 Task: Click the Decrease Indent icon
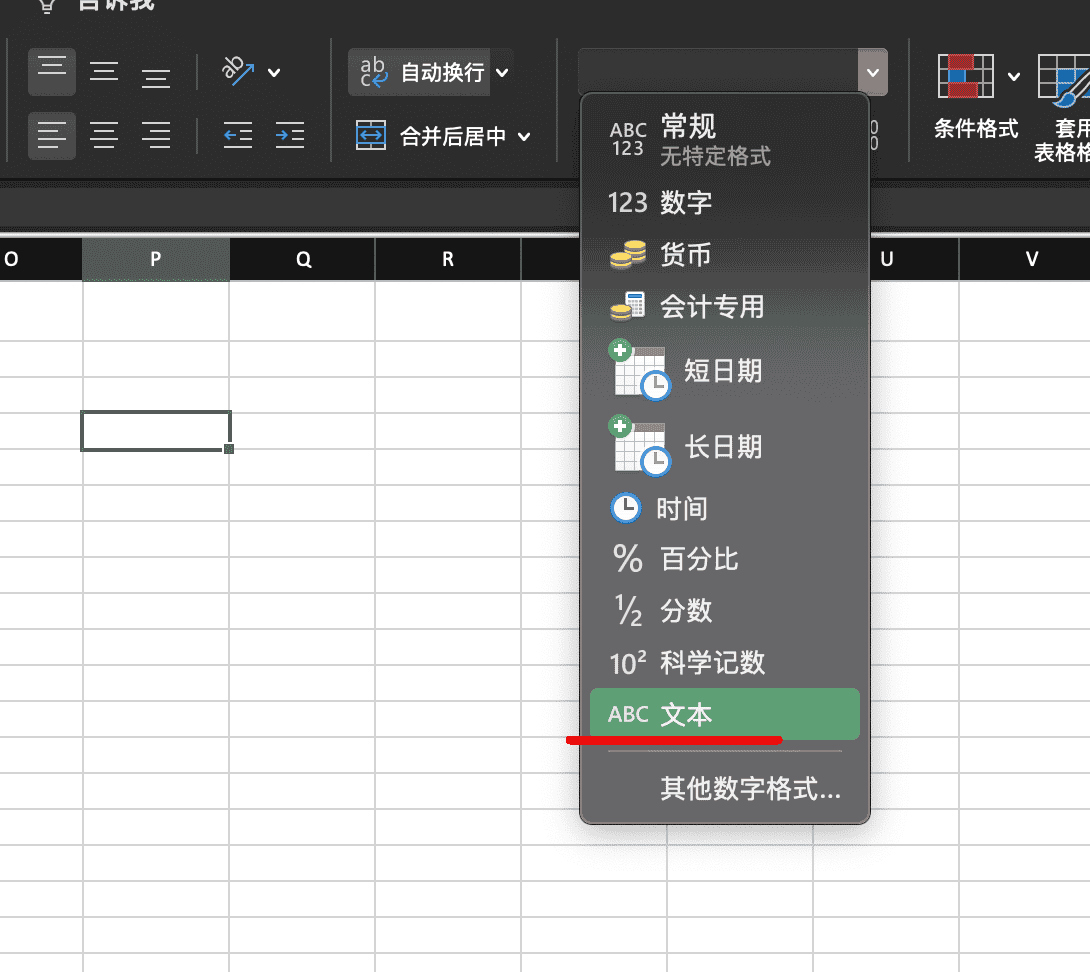coord(238,135)
